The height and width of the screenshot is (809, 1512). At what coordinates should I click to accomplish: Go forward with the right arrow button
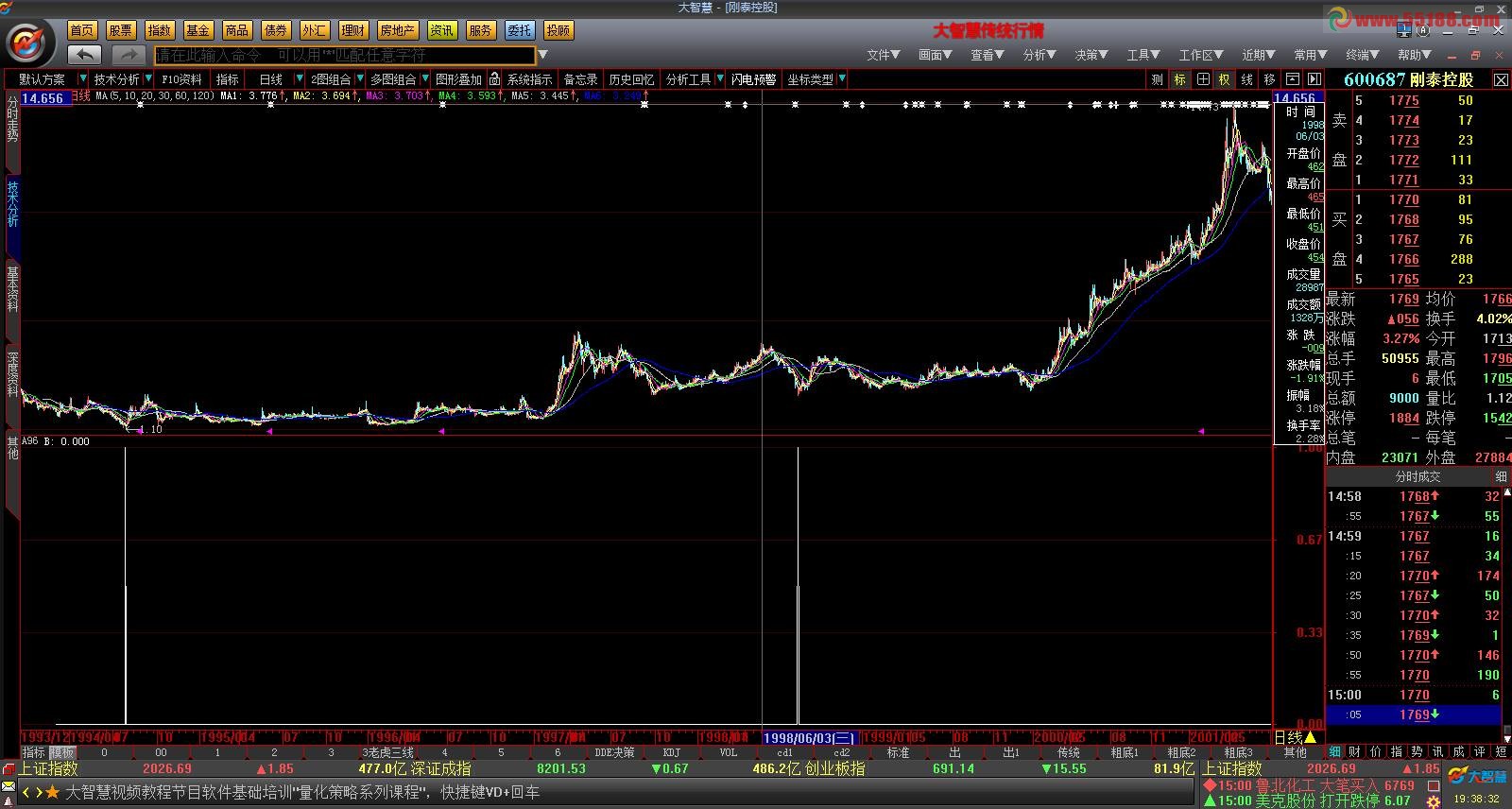click(x=129, y=55)
